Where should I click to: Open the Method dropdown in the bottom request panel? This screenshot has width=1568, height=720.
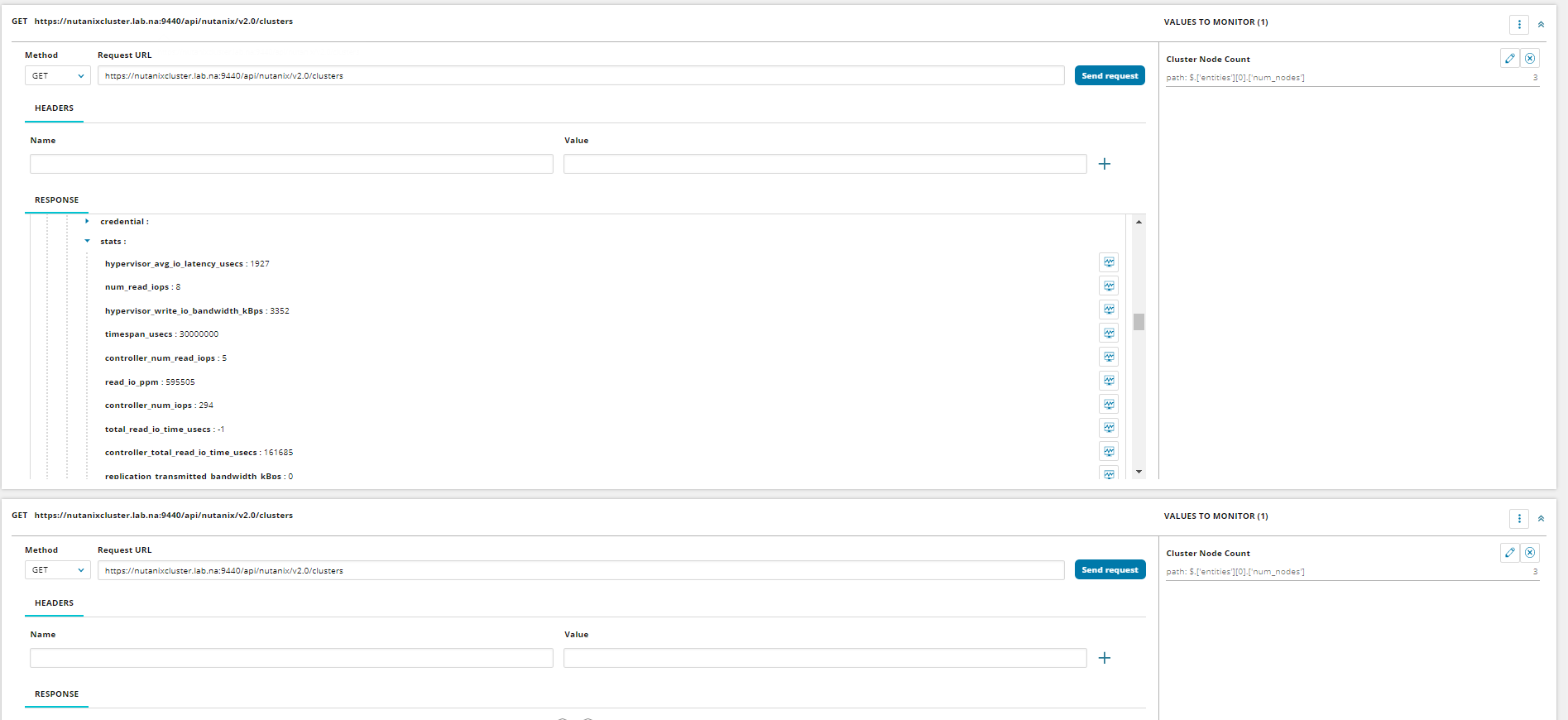point(57,569)
